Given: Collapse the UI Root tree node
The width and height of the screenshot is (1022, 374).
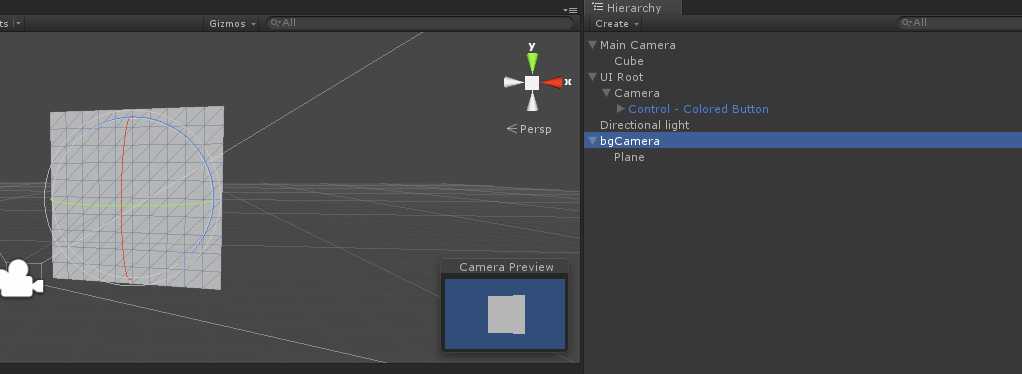Looking at the screenshot, I should (592, 77).
